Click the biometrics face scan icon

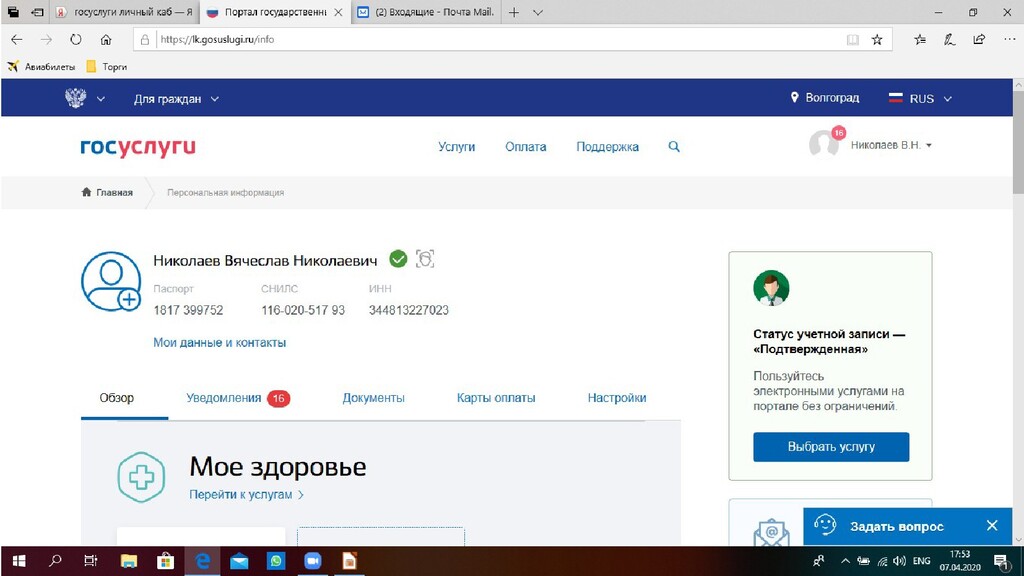(x=425, y=259)
